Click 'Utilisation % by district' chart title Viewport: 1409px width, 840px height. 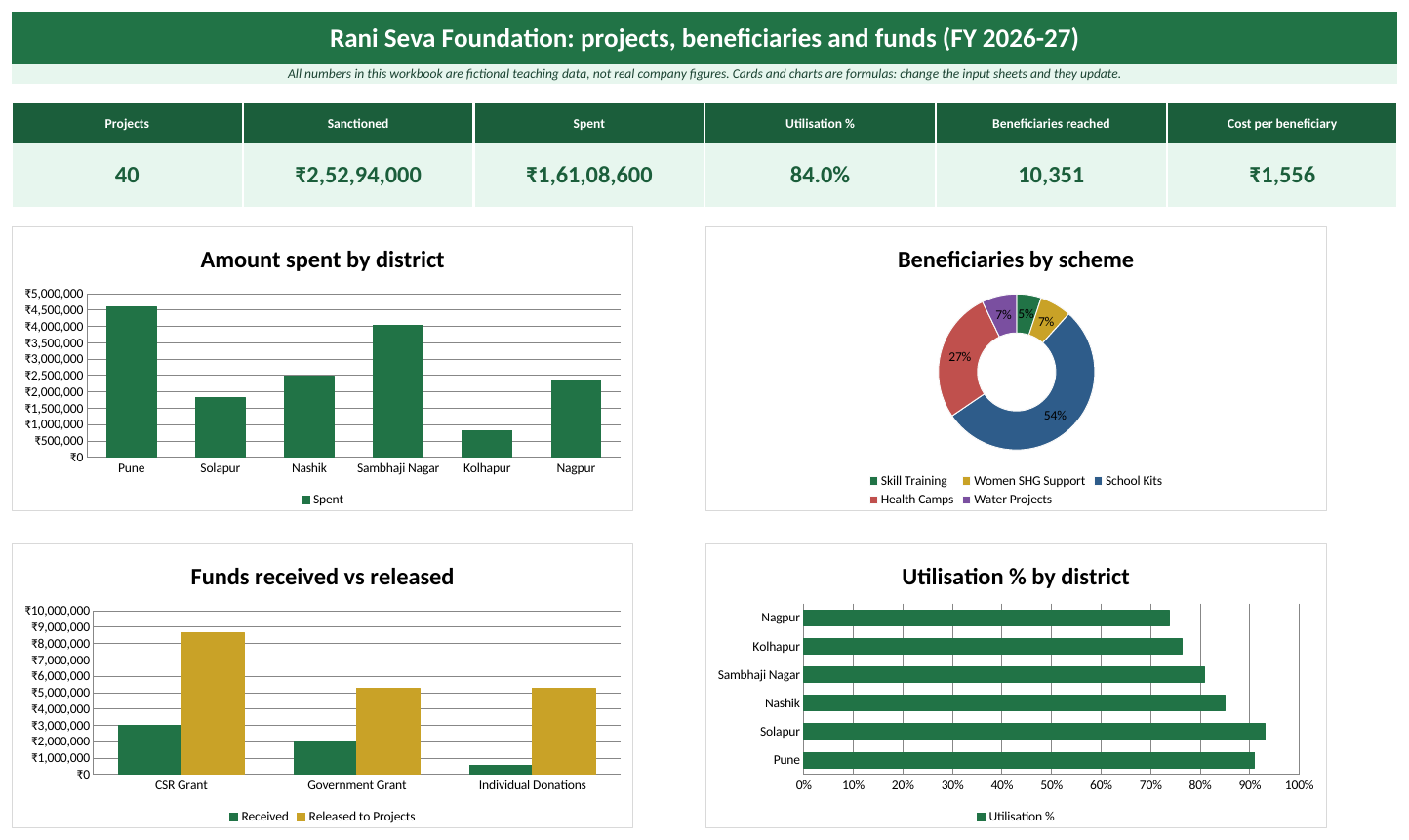click(x=1016, y=577)
